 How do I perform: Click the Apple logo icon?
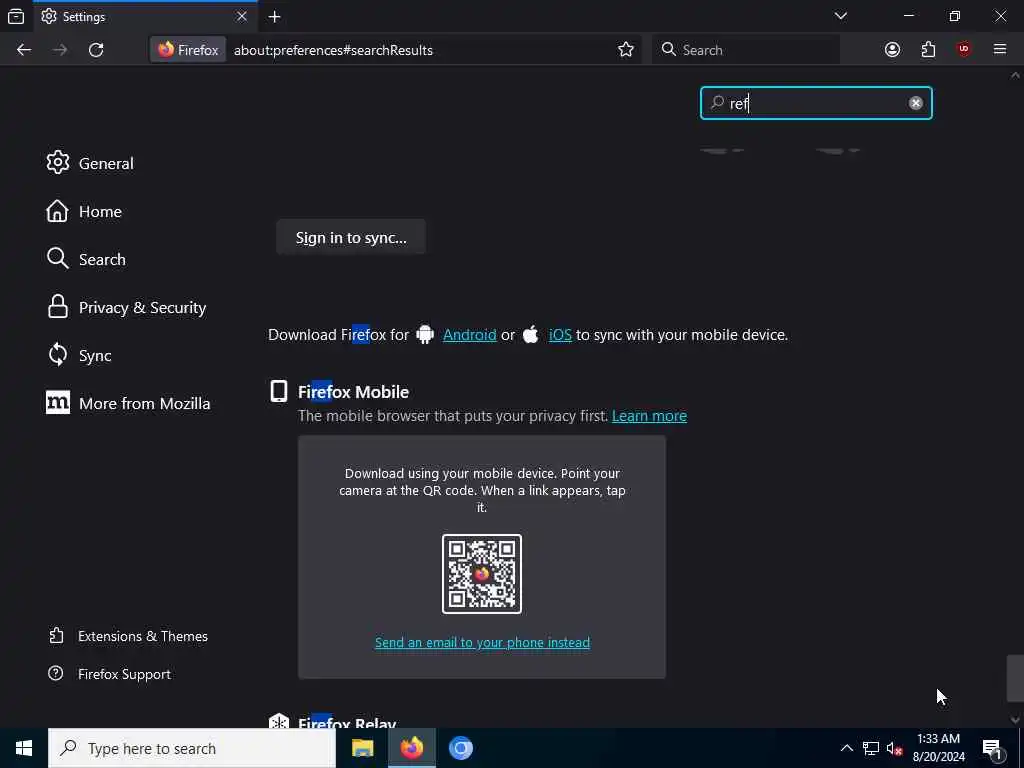(531, 334)
